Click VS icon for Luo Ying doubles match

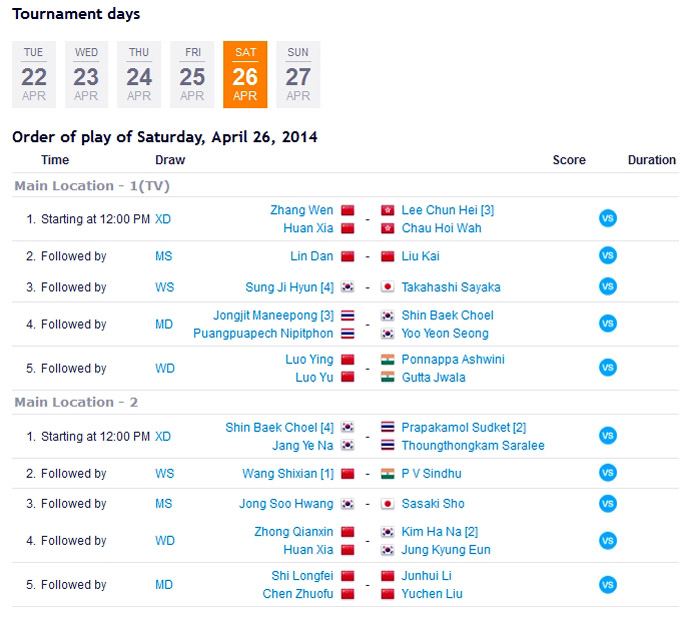[x=607, y=367]
